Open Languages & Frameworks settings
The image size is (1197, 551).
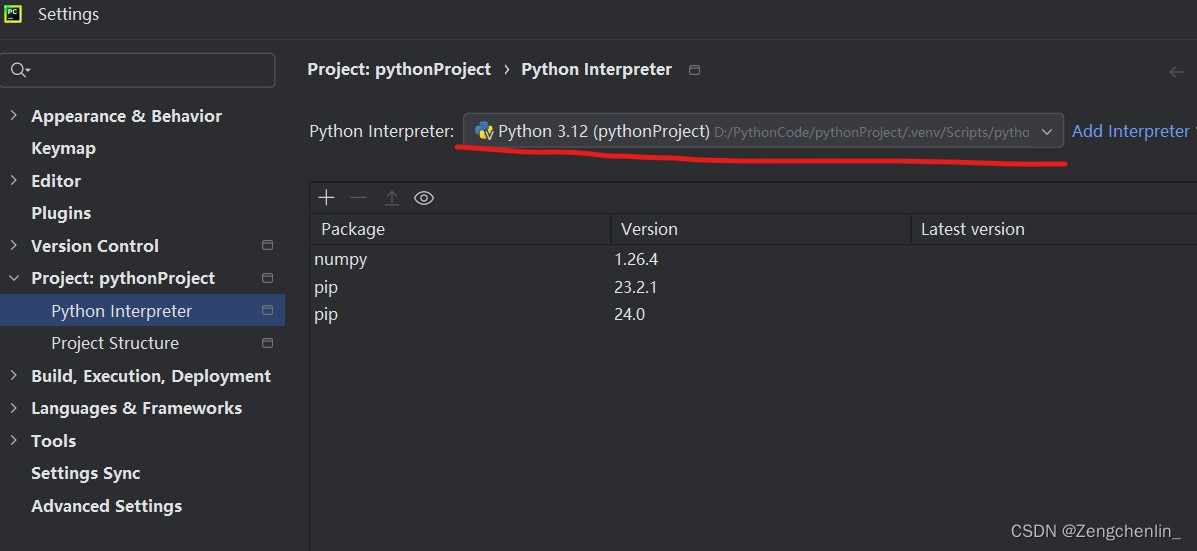tap(137, 408)
